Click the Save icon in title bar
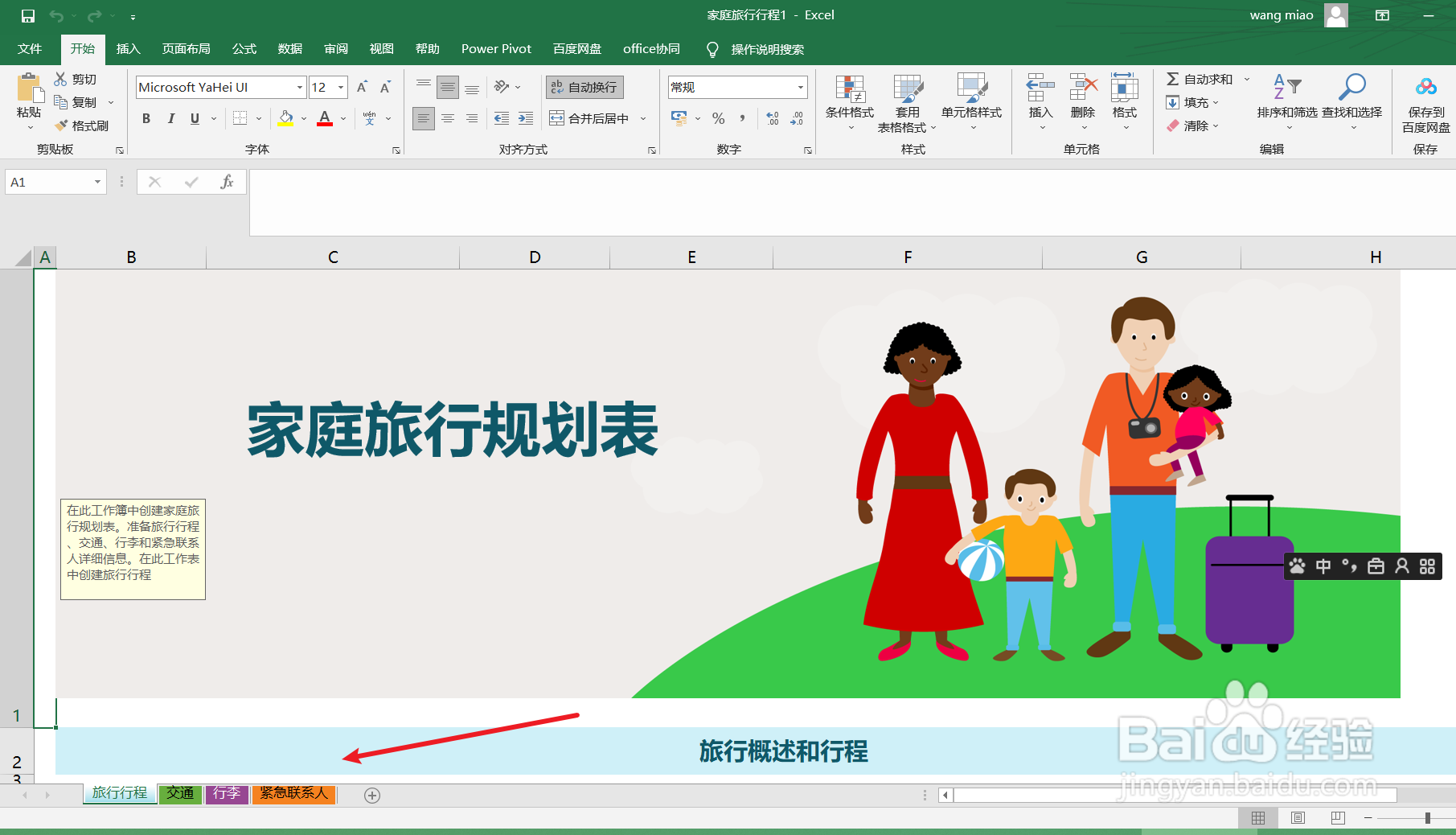The image size is (1456, 835). click(28, 15)
